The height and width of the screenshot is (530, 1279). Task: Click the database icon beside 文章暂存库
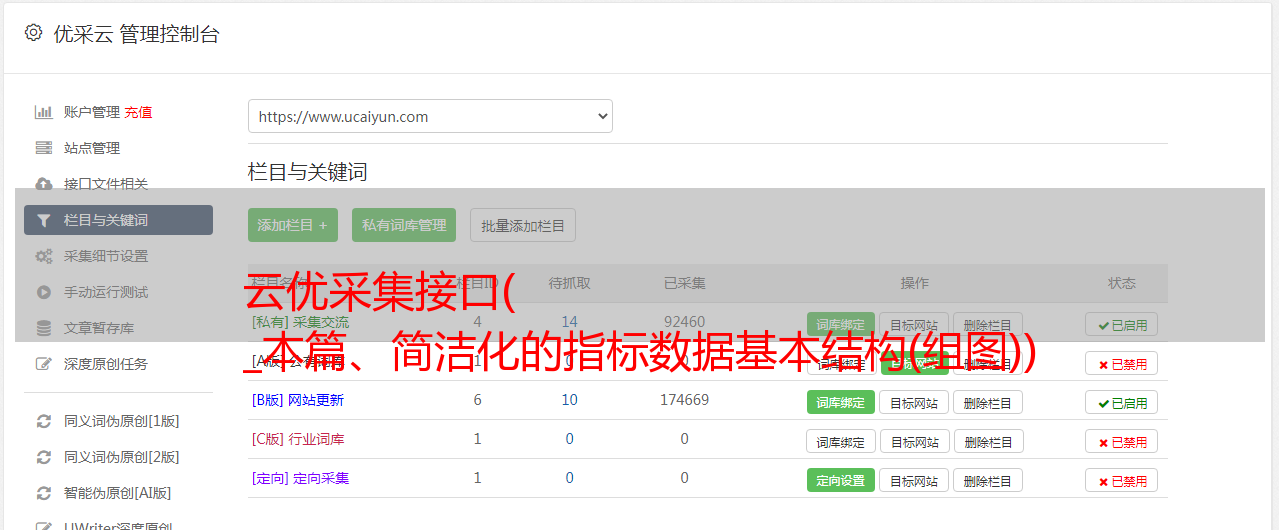43,328
